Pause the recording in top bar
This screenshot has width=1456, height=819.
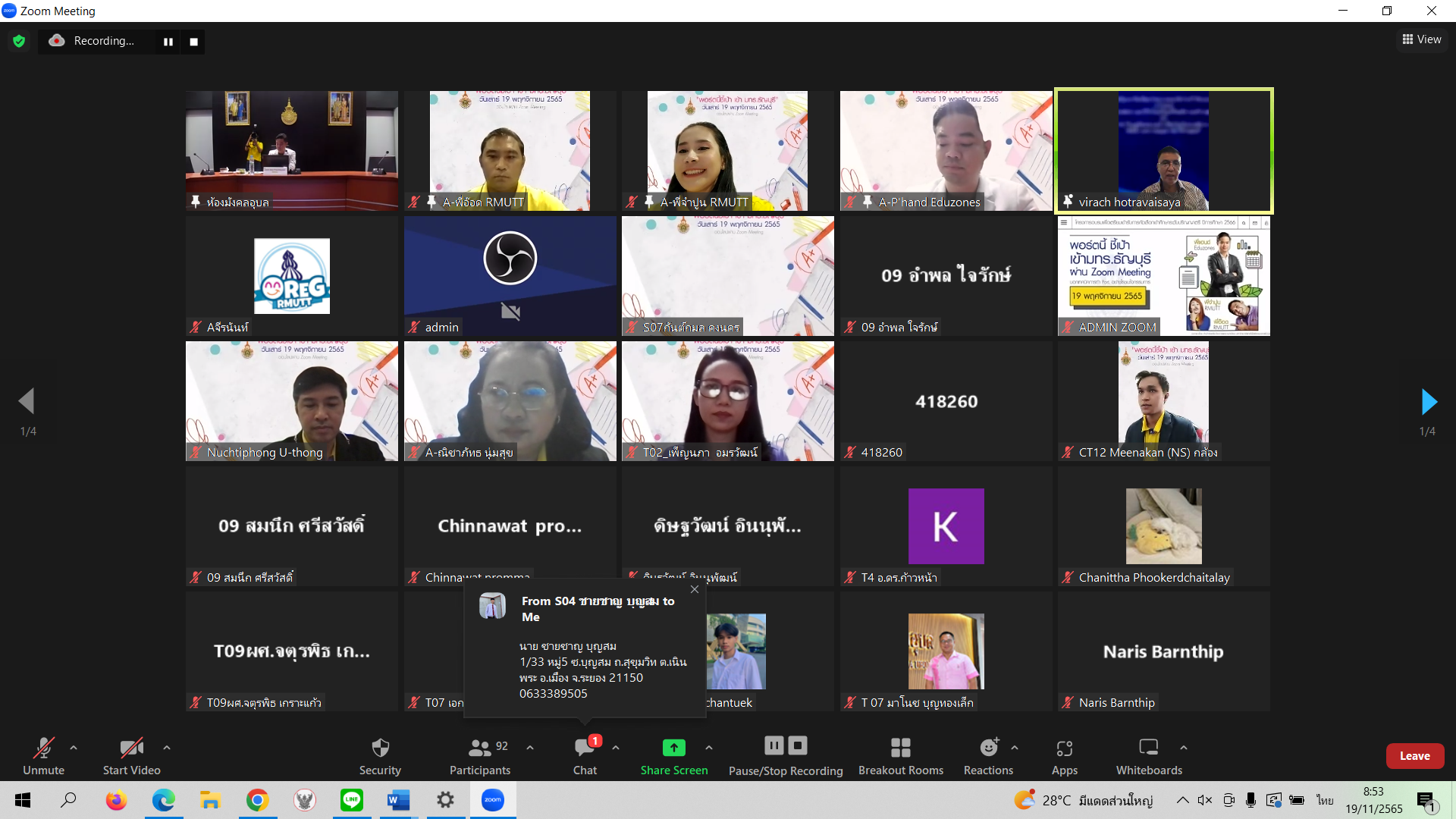tap(168, 42)
